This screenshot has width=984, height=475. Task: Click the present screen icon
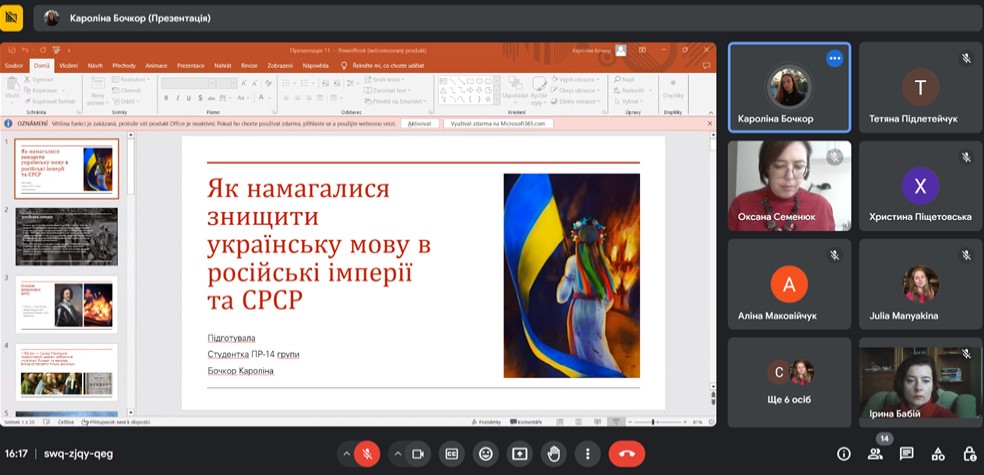[x=520, y=454]
